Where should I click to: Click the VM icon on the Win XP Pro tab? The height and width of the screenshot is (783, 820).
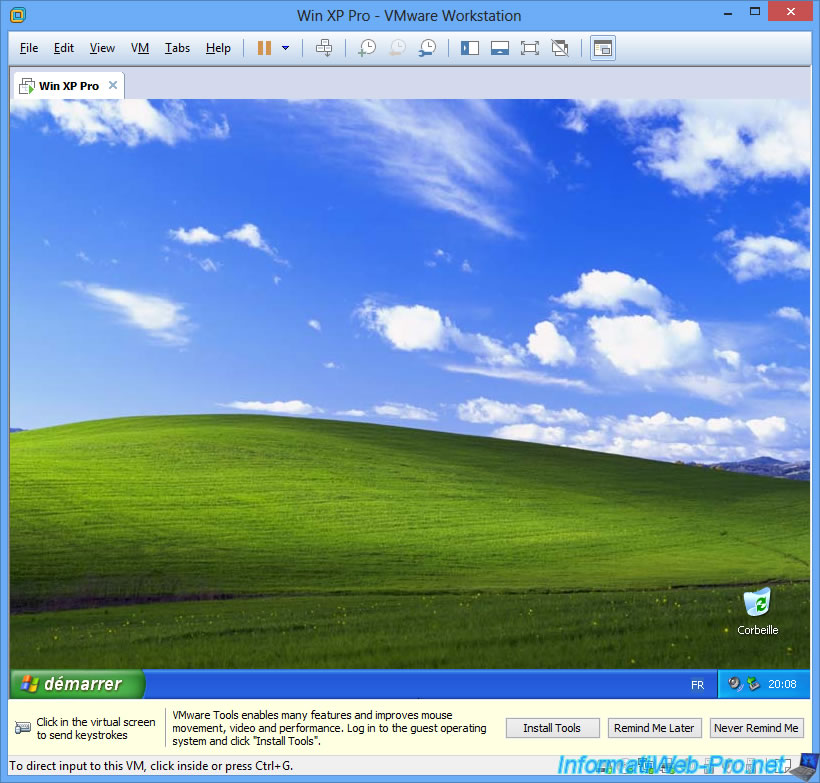pos(27,86)
